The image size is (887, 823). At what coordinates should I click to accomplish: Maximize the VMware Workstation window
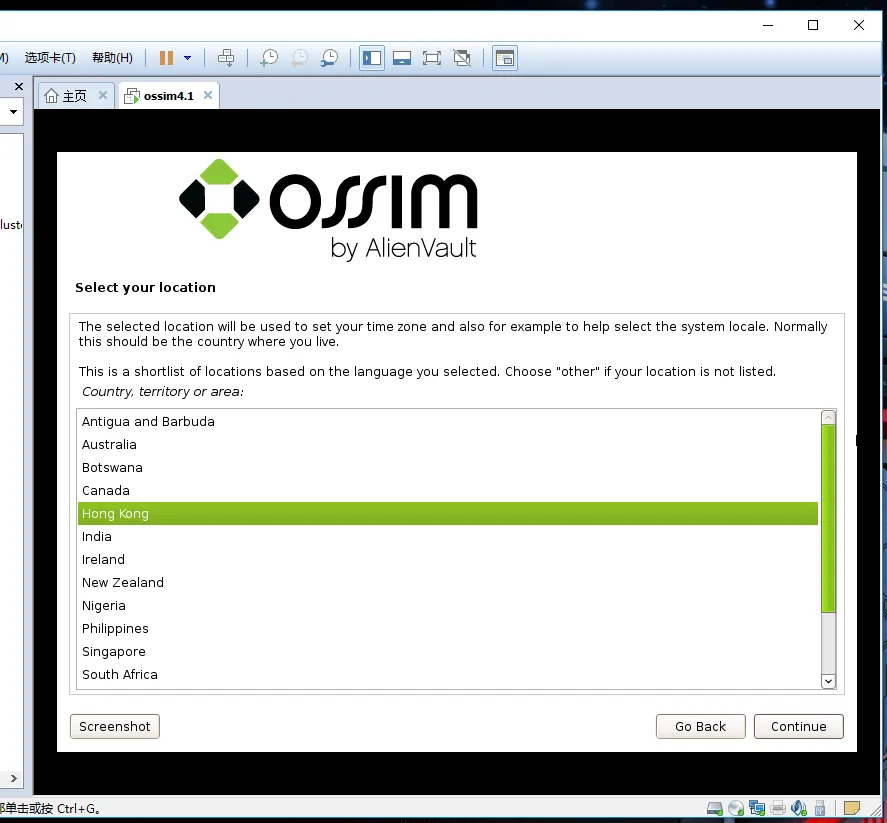pos(813,25)
